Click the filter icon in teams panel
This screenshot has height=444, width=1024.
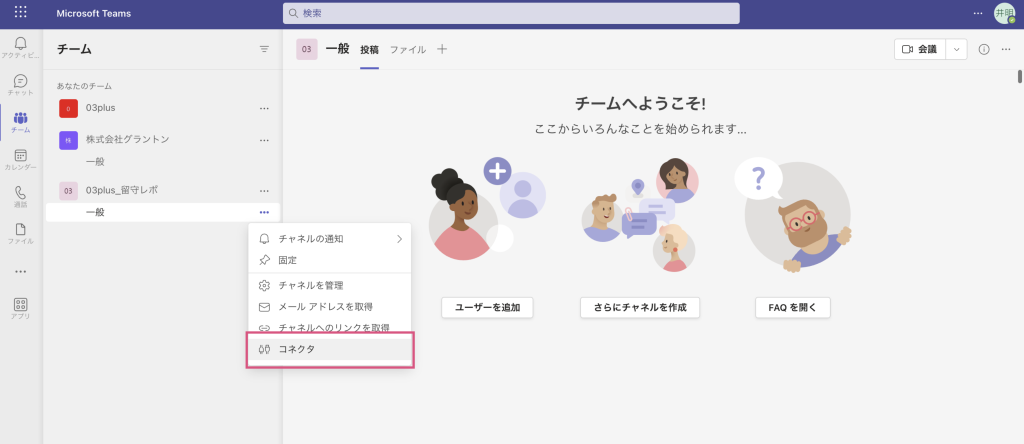coord(264,49)
